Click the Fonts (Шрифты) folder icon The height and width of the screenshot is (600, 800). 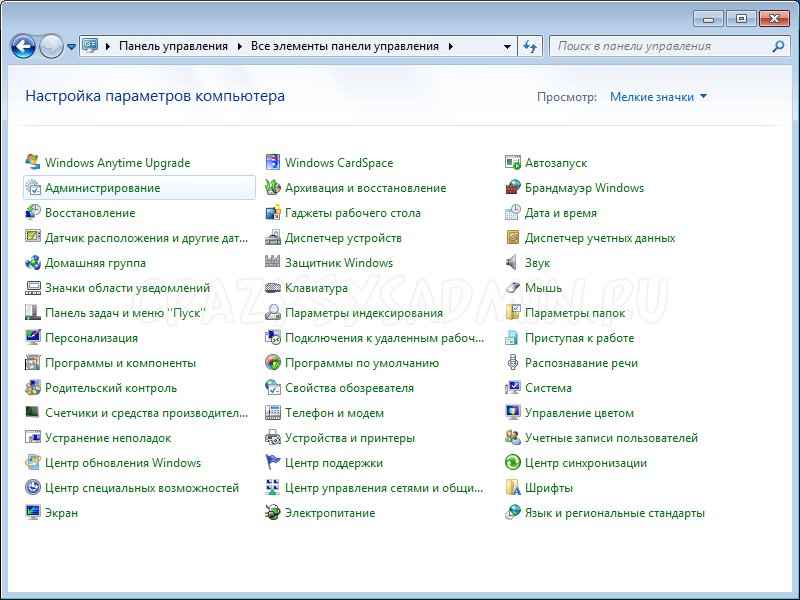513,488
